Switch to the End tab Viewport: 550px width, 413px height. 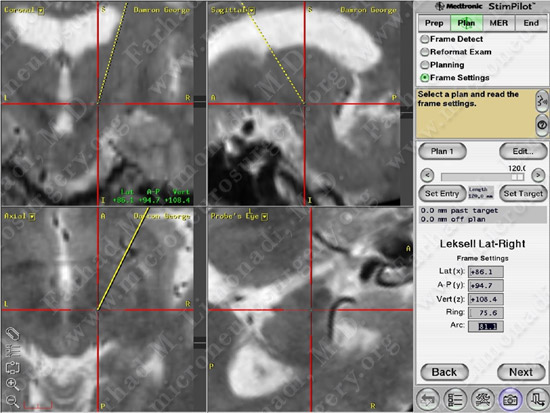(531, 23)
